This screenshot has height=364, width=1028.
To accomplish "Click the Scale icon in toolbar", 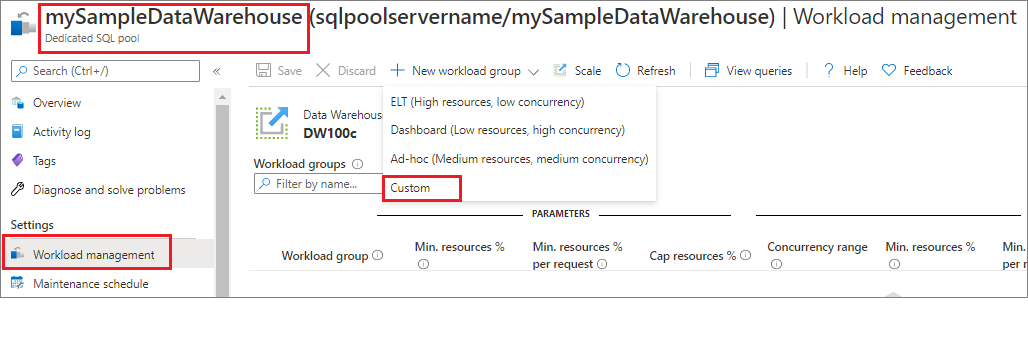I will tap(560, 71).
